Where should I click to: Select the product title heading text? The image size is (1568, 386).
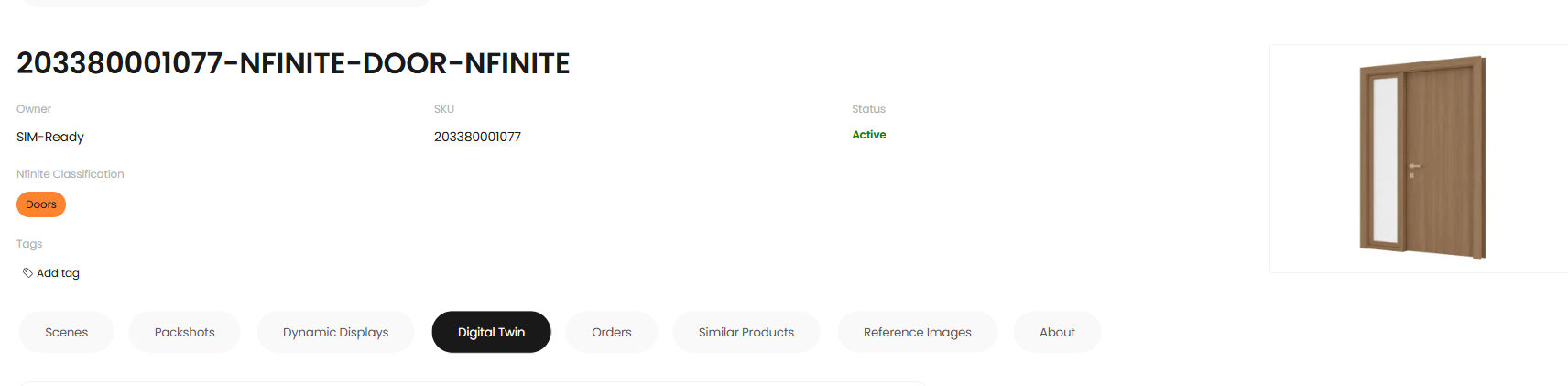293,63
